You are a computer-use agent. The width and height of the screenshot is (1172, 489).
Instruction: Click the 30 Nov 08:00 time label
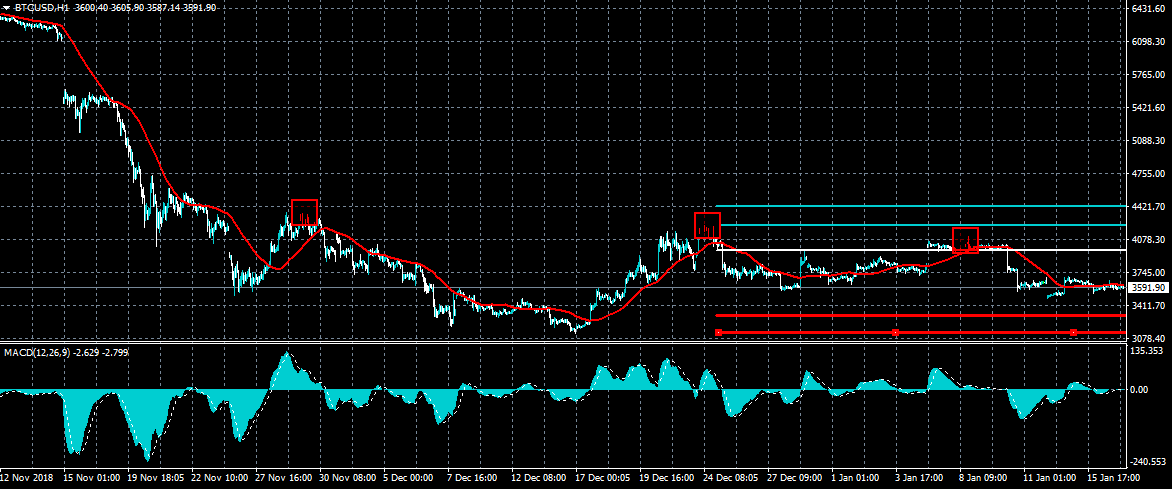[x=348, y=477]
